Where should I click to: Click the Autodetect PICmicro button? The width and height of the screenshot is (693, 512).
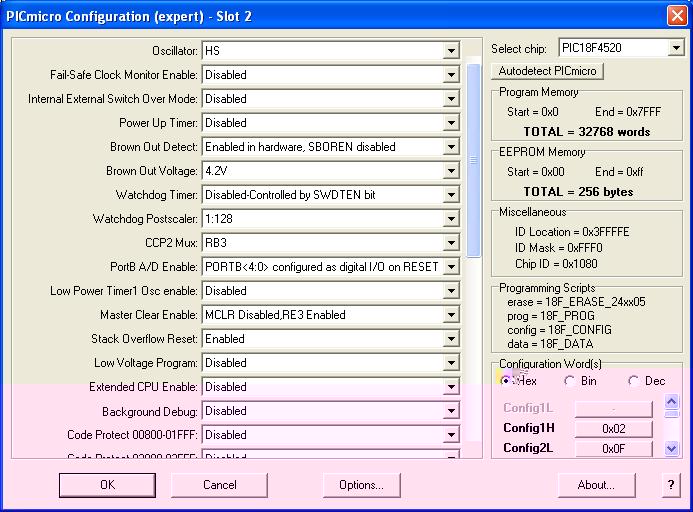coord(547,71)
